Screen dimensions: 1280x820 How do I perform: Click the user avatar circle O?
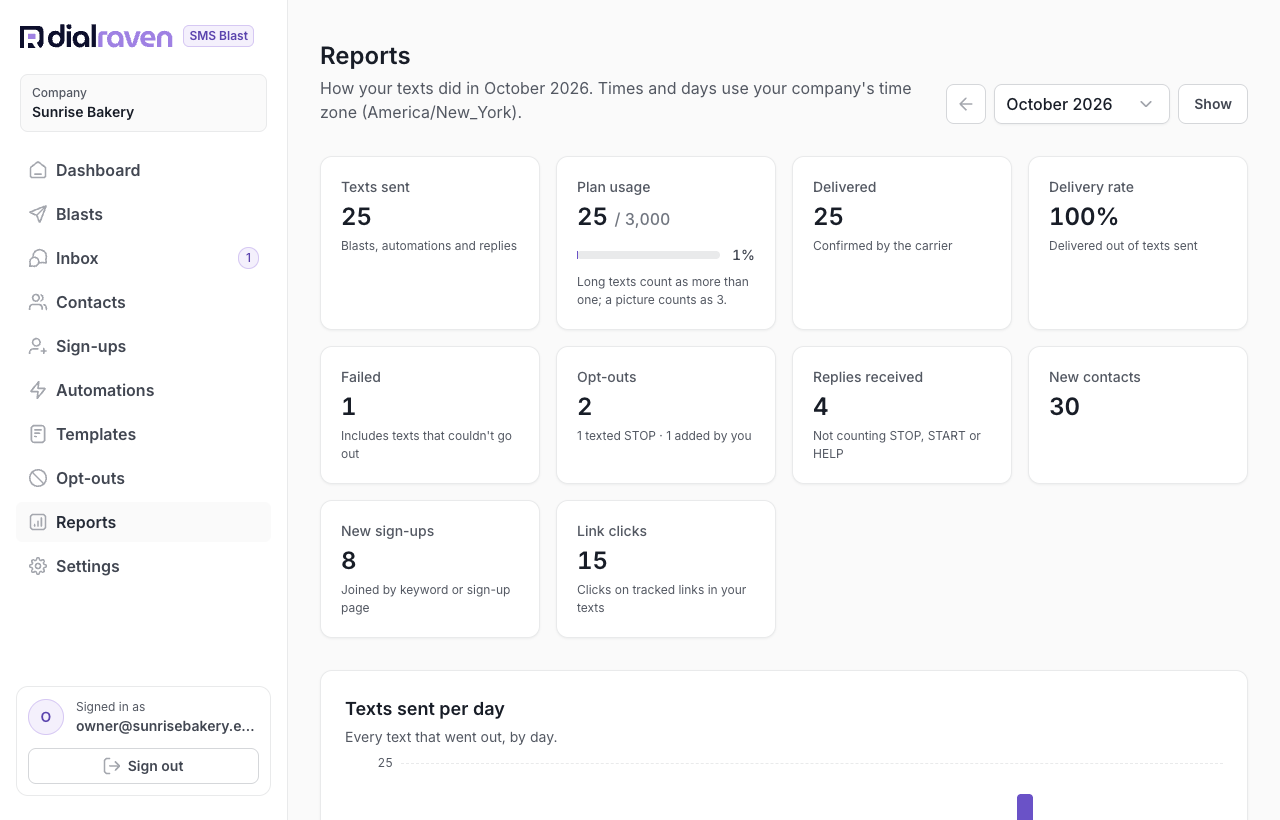point(46,717)
